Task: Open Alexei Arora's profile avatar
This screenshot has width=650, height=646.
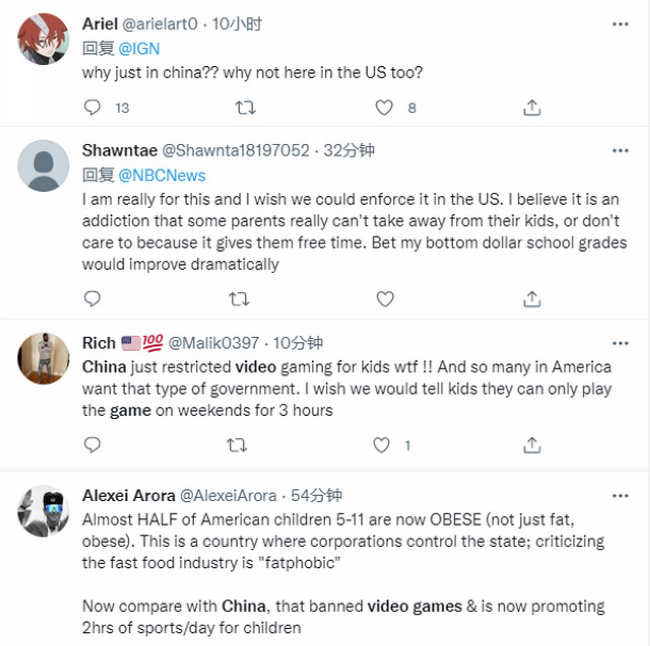Action: coord(43,511)
